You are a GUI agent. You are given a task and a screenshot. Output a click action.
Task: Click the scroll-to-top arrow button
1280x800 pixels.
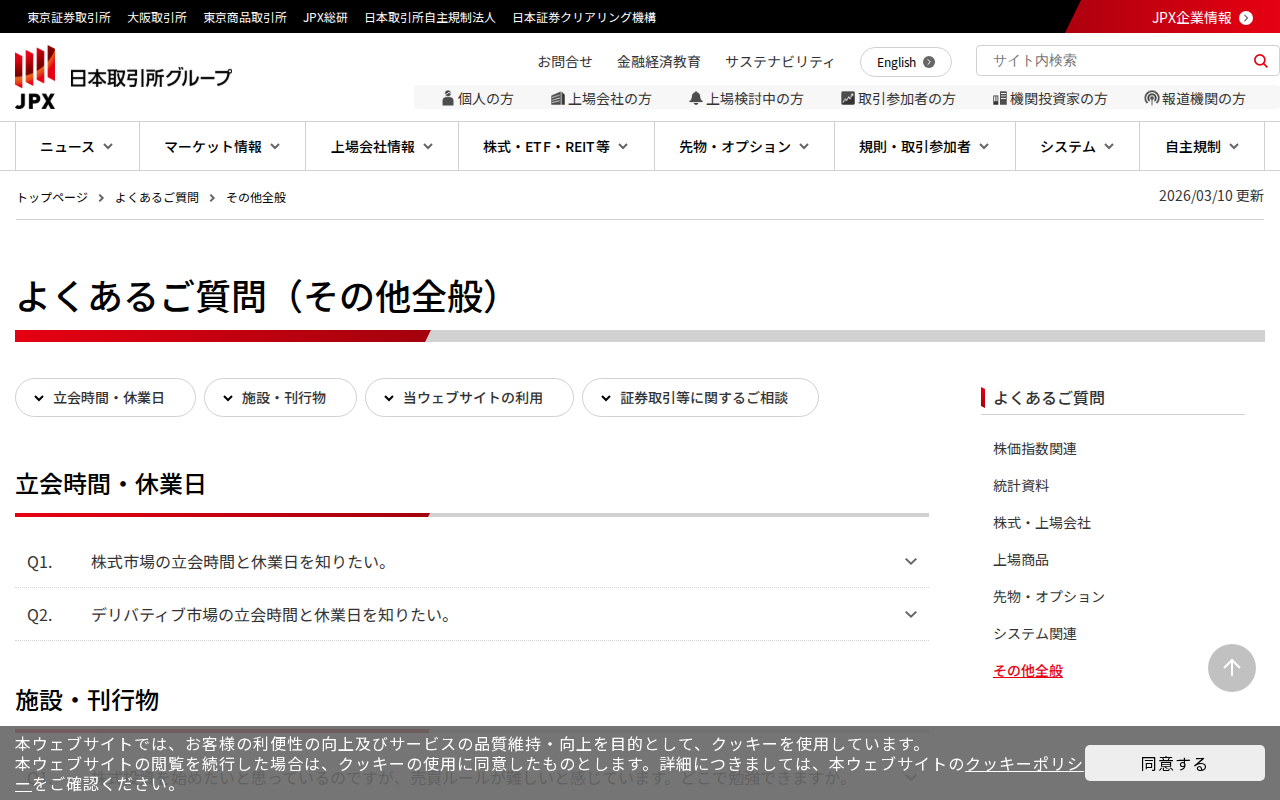point(1232,668)
